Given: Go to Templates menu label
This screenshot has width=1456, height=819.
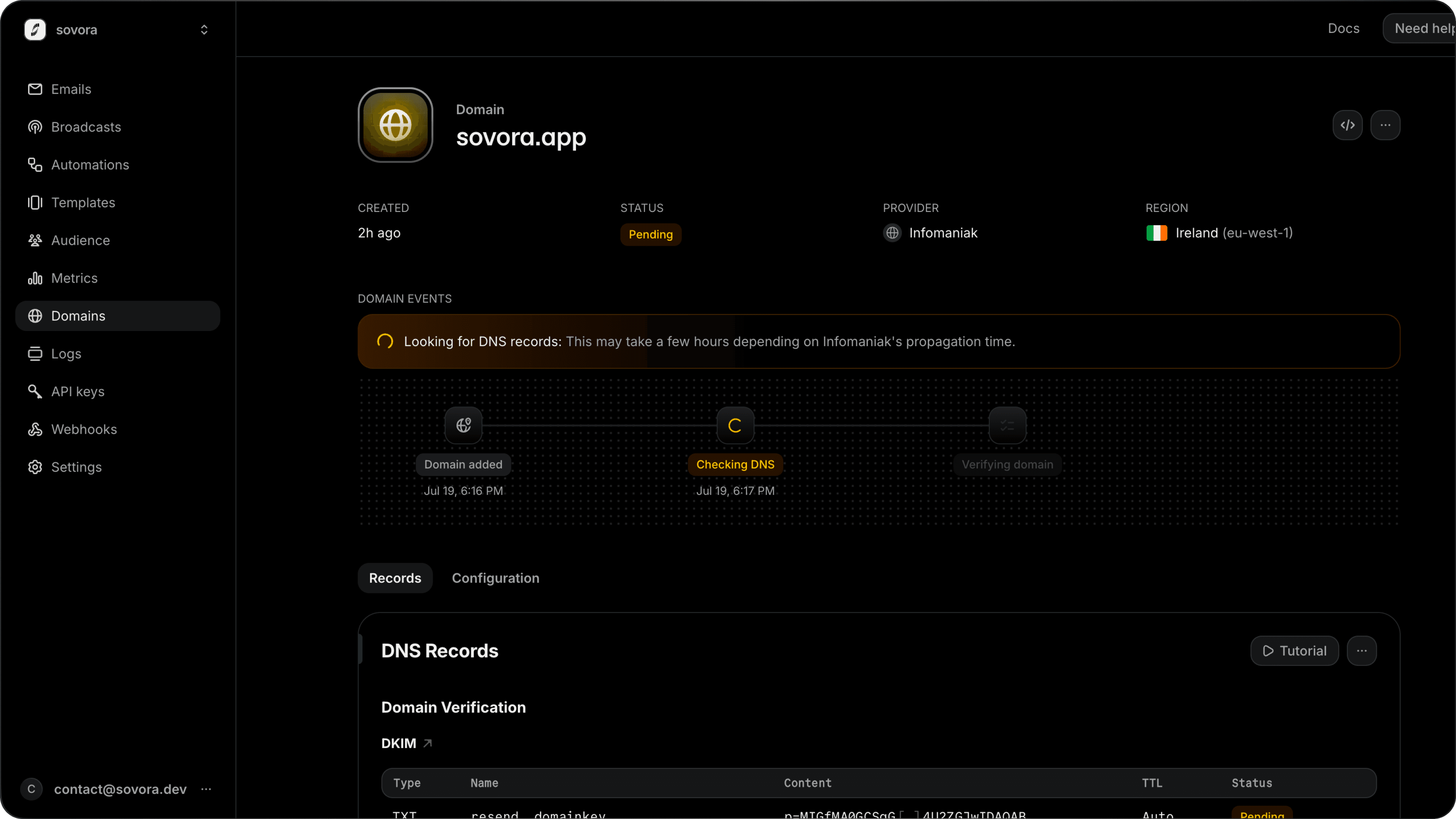Looking at the screenshot, I should pos(83,202).
